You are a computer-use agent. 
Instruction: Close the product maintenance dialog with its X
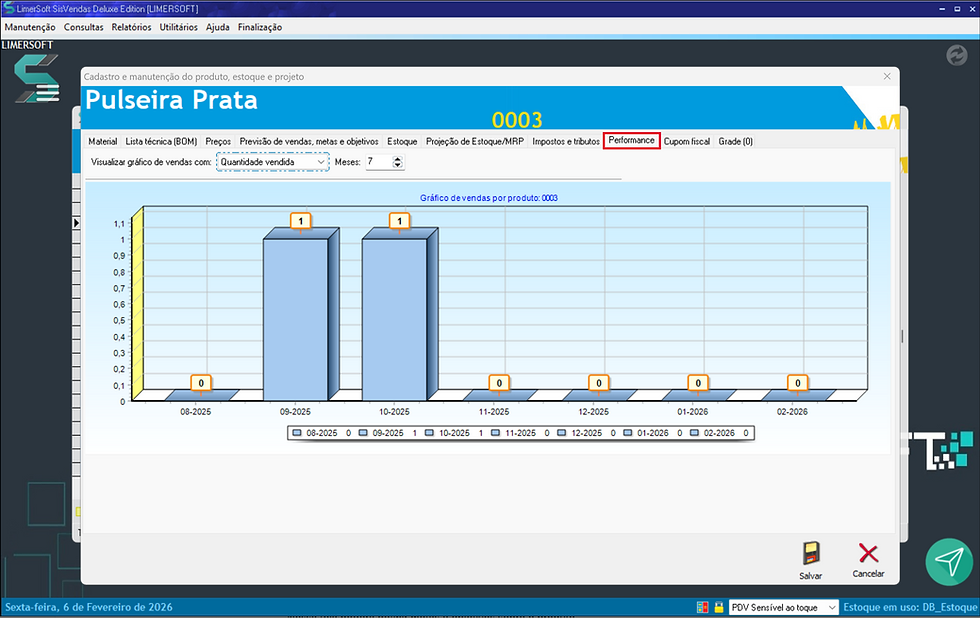(887, 76)
